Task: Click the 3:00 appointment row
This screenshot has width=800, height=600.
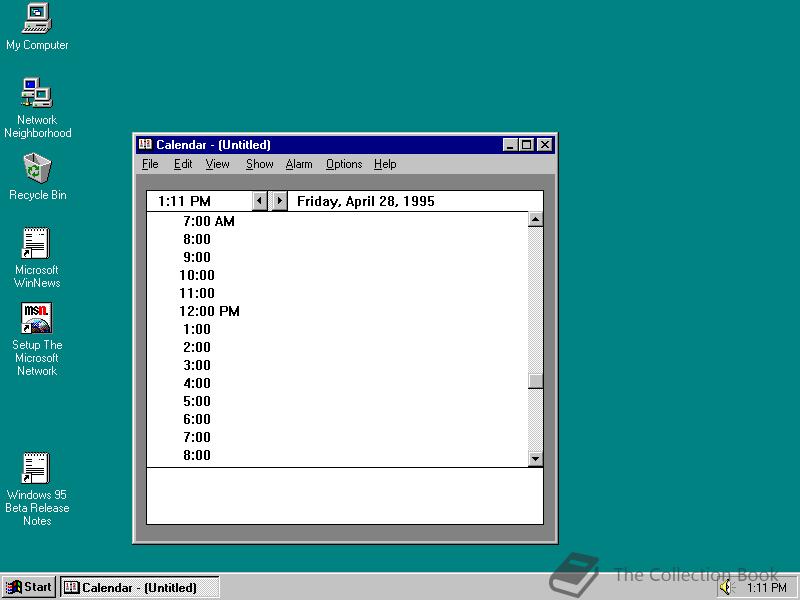Action: [x=337, y=365]
